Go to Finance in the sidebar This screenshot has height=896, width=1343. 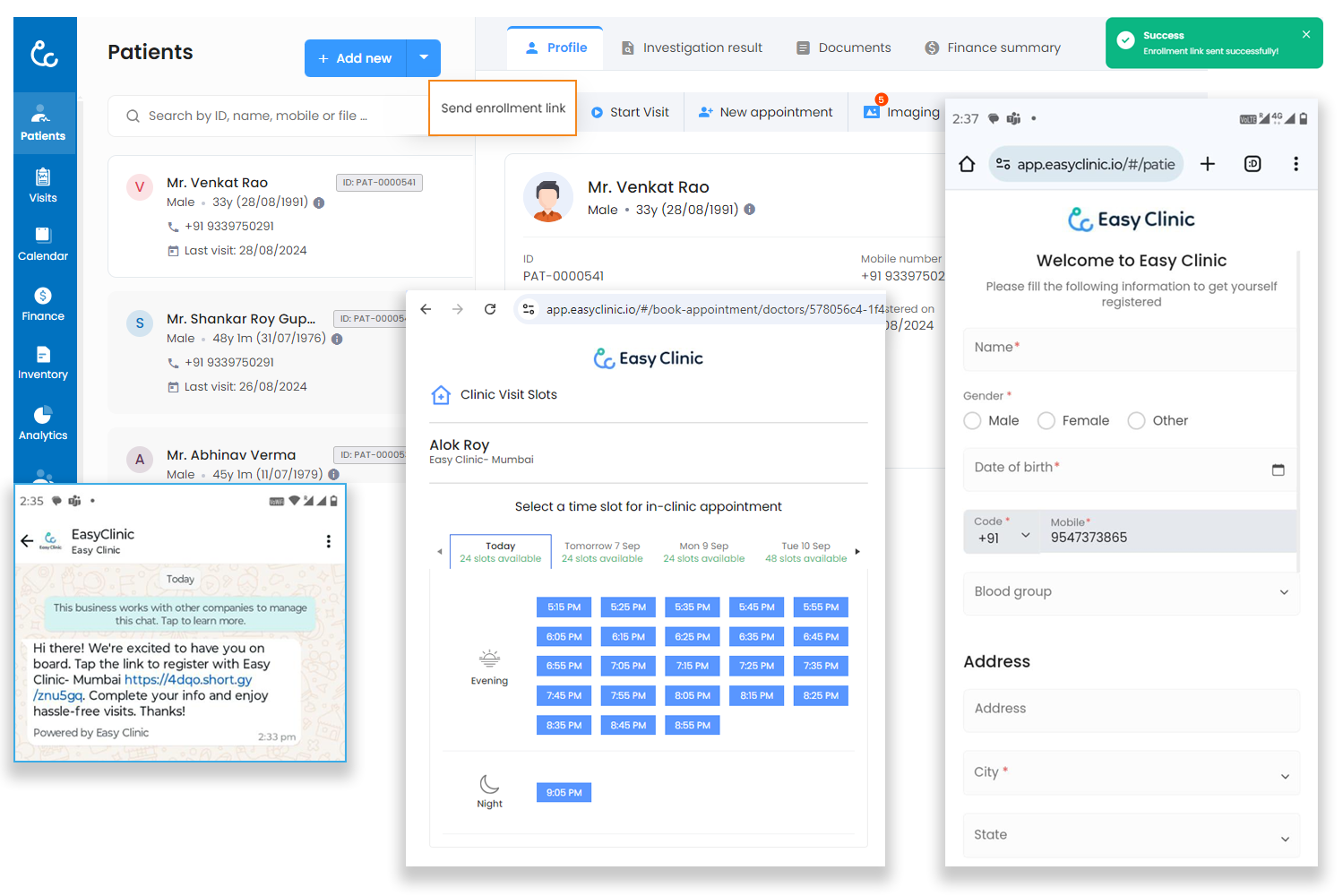[x=43, y=304]
